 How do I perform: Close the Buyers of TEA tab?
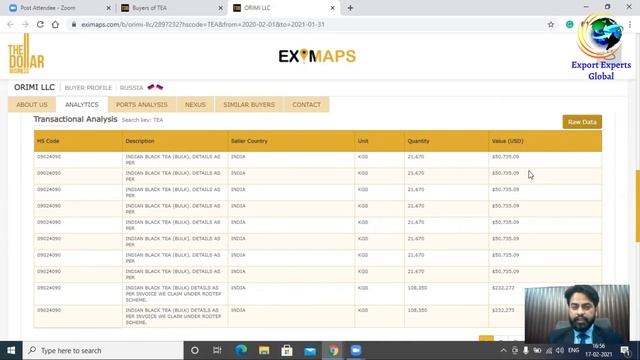point(220,8)
